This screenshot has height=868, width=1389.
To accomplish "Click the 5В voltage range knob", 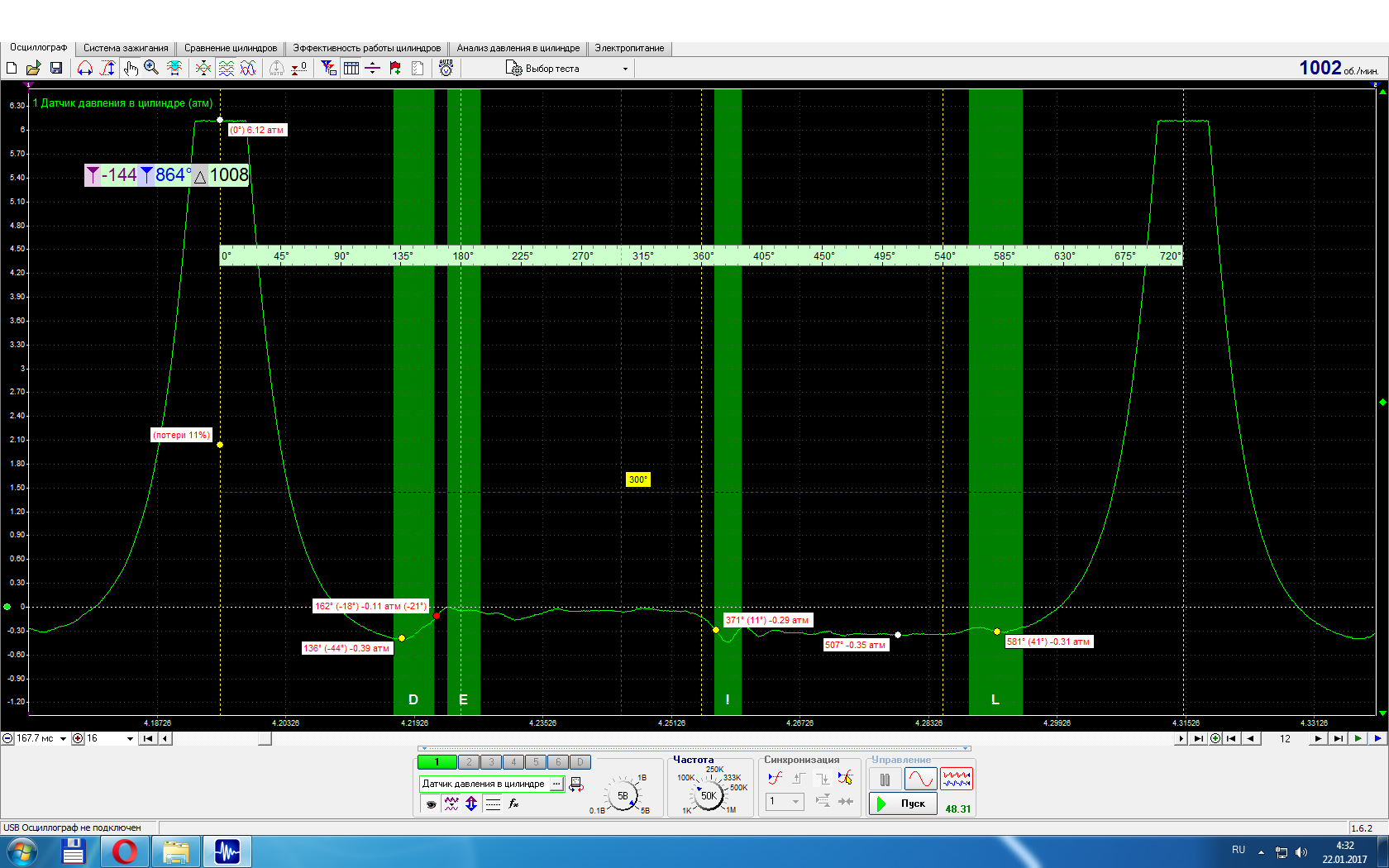I will pos(623,796).
